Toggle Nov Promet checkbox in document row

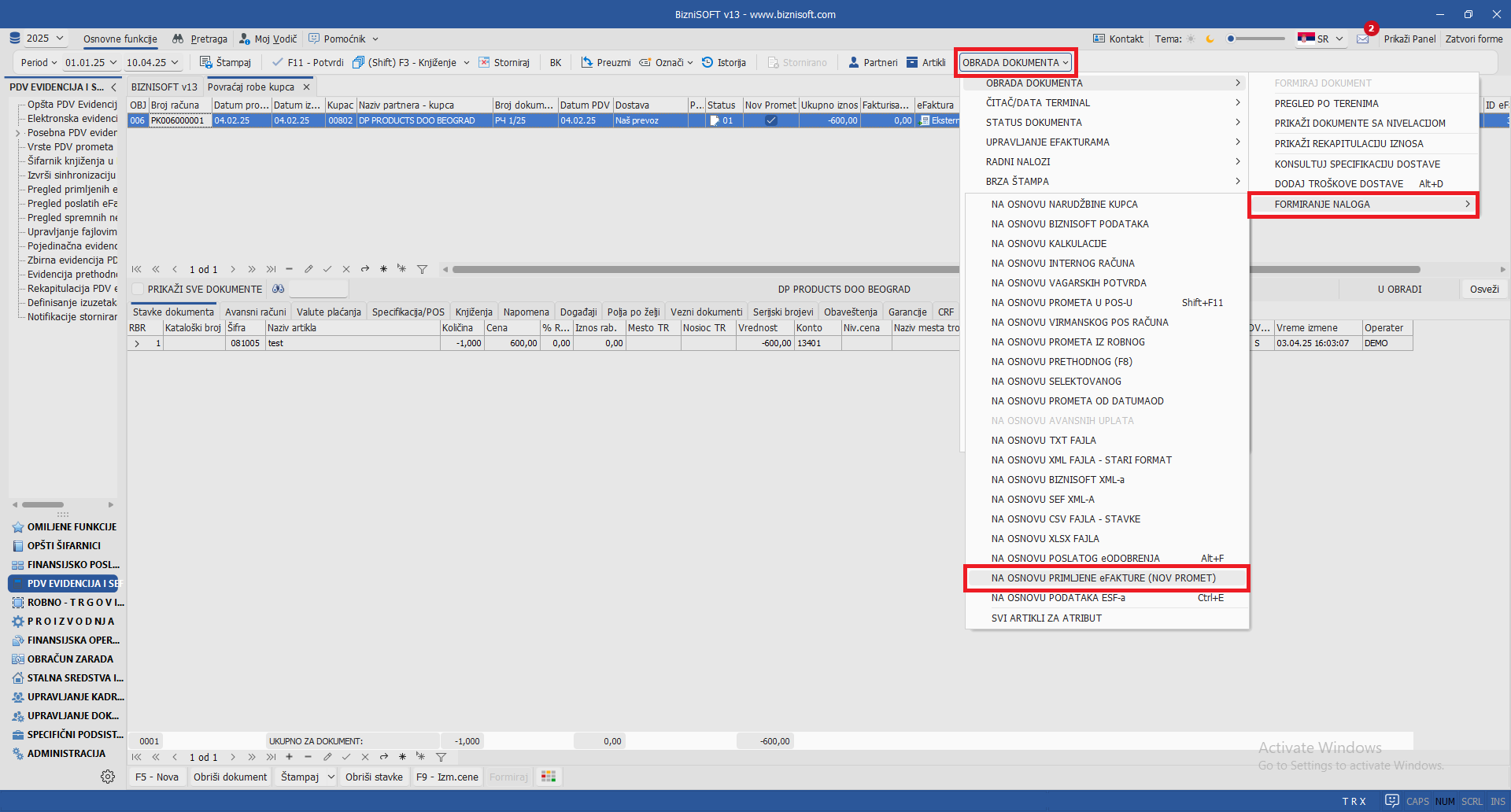tap(770, 120)
